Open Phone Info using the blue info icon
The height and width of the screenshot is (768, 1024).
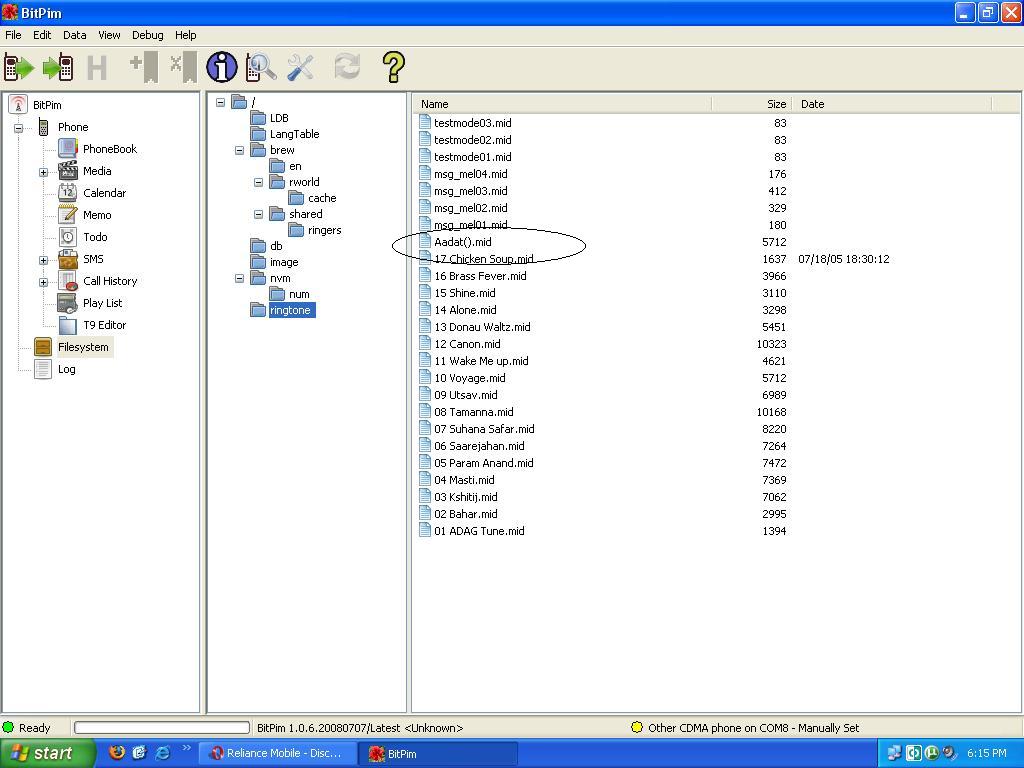[221, 68]
